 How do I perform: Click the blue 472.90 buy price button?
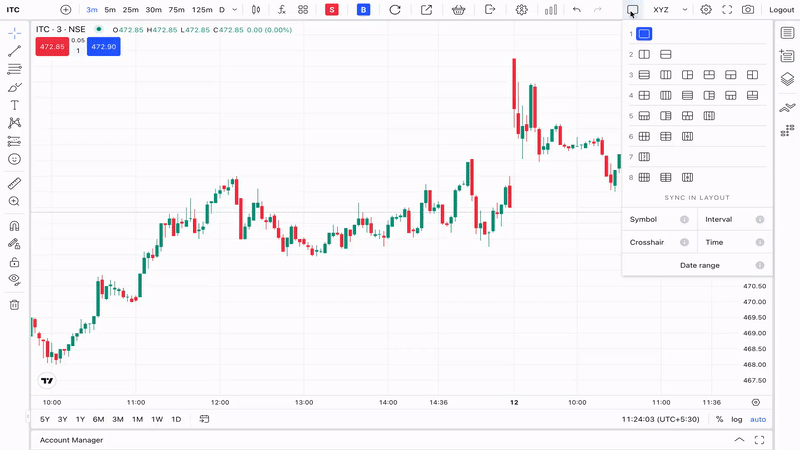(x=103, y=47)
